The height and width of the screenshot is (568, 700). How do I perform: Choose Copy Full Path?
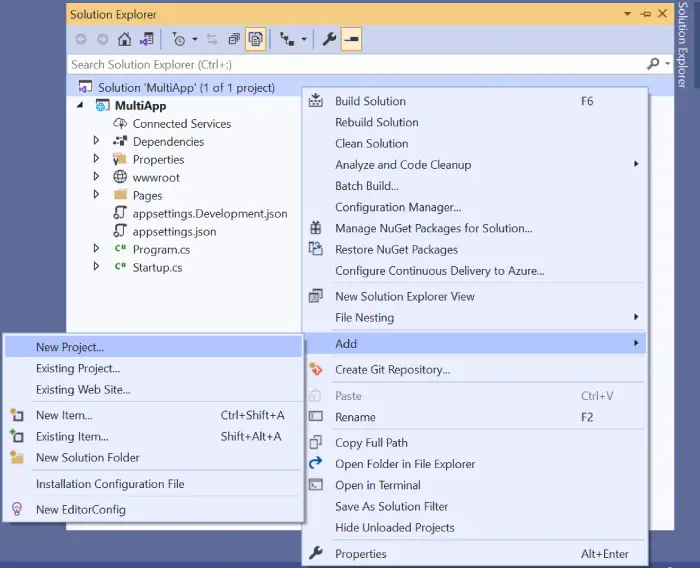475,443
